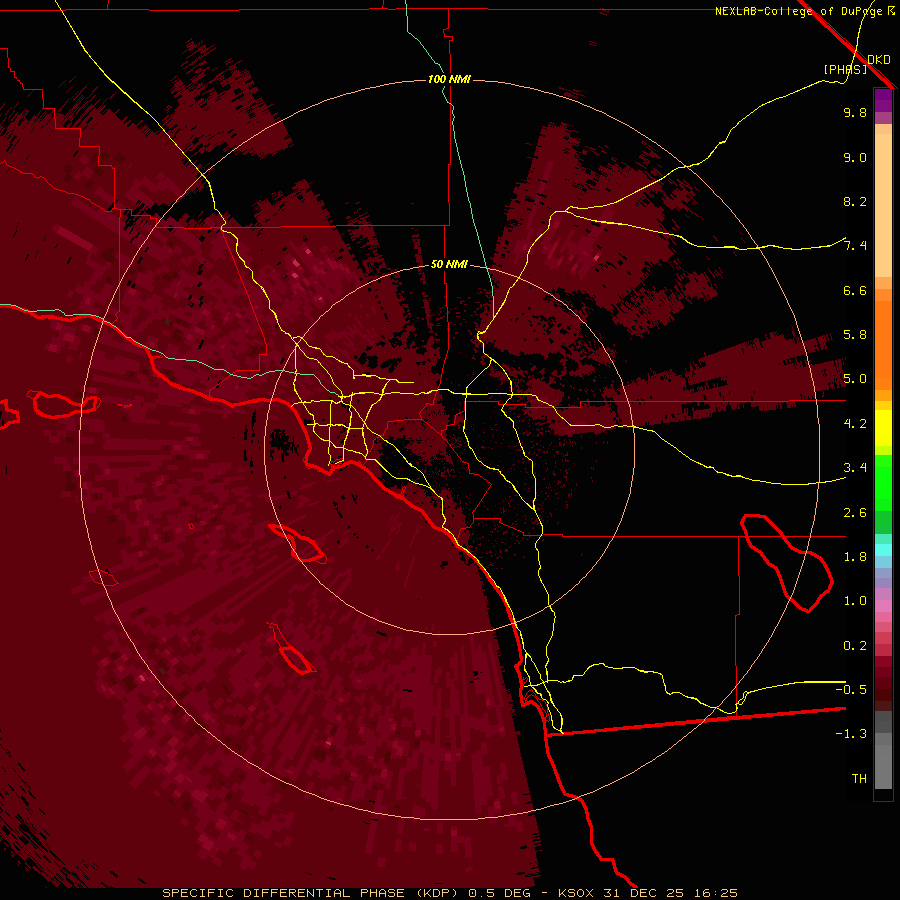Click the 9.0 value on the color scale

coord(855,157)
